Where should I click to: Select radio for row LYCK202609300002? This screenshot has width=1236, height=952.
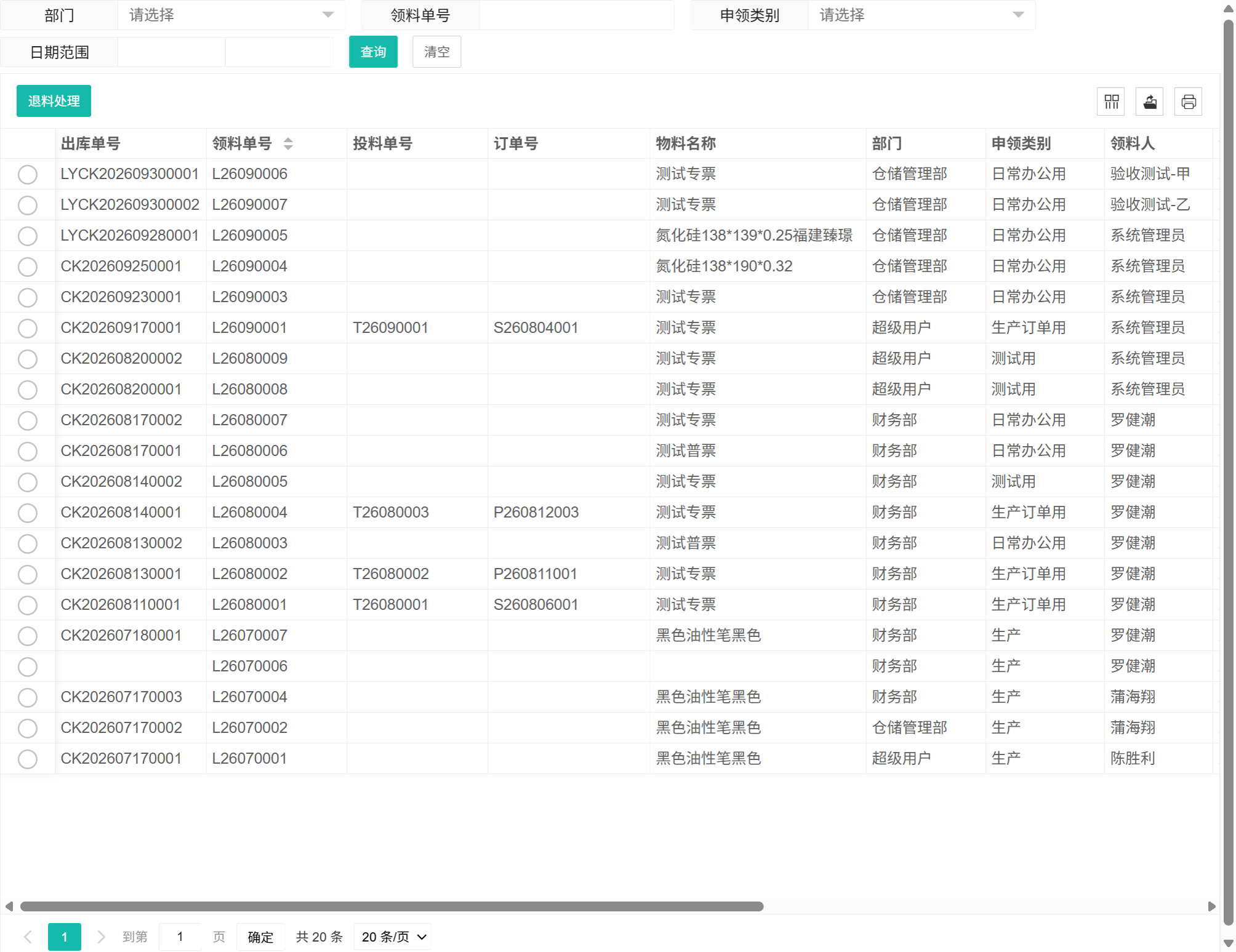(x=28, y=206)
